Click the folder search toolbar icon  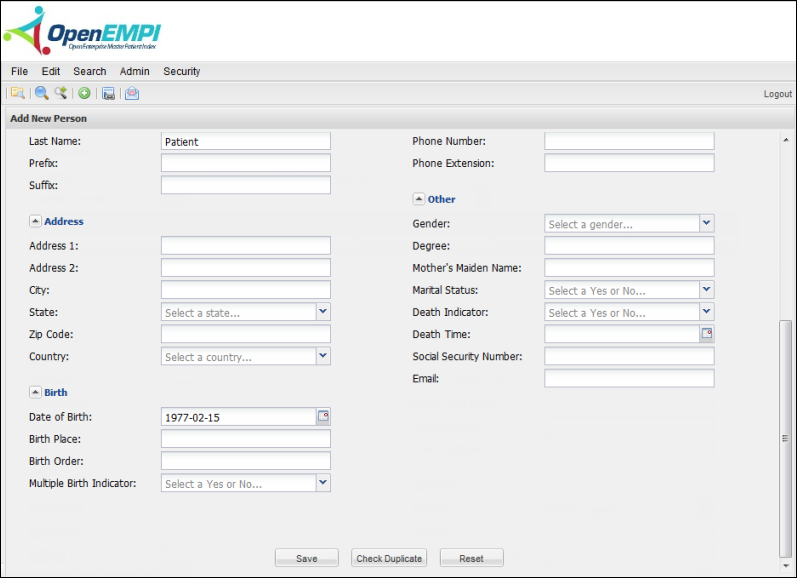18,93
